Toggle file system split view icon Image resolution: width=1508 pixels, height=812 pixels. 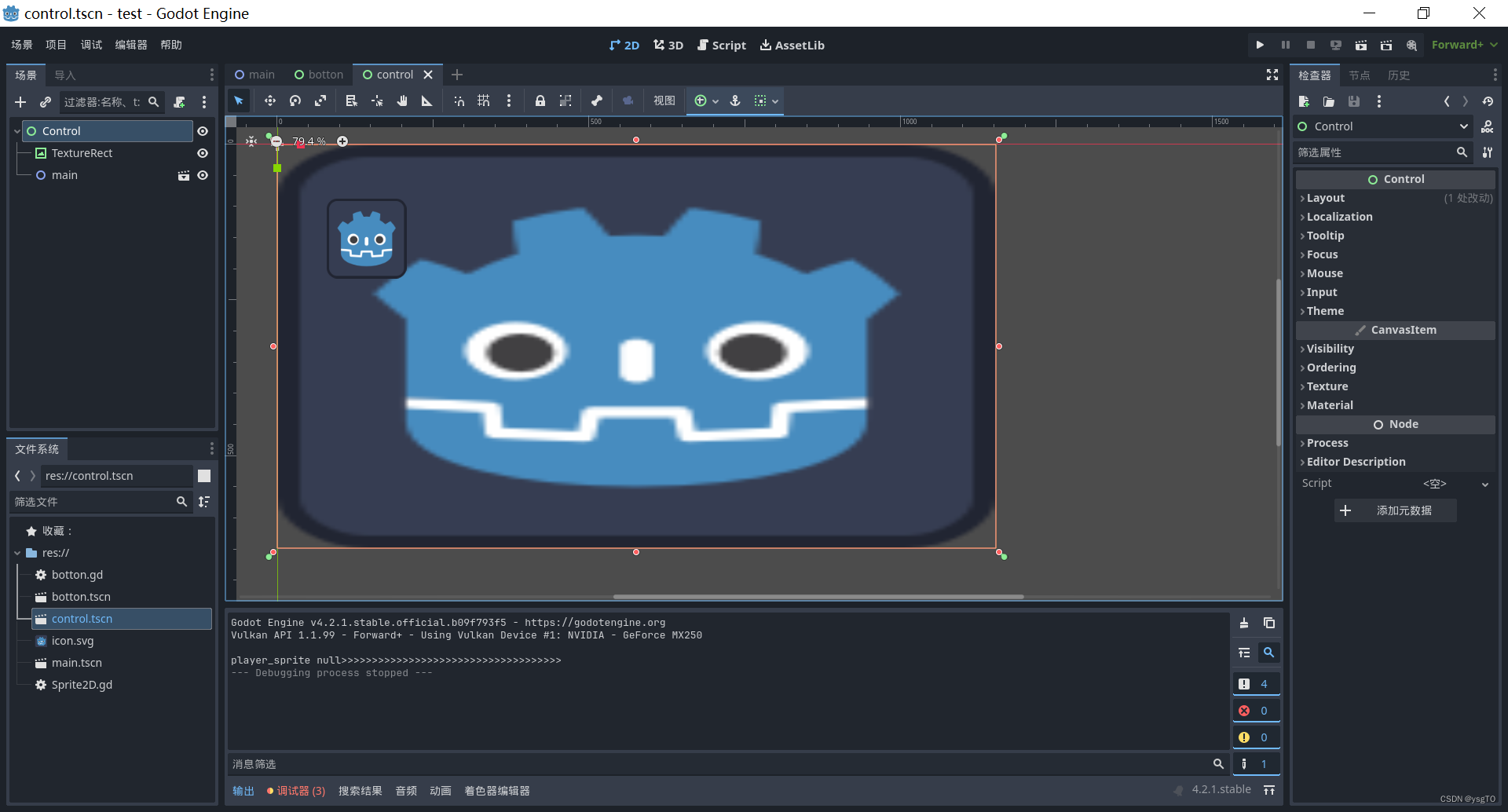[x=204, y=476]
